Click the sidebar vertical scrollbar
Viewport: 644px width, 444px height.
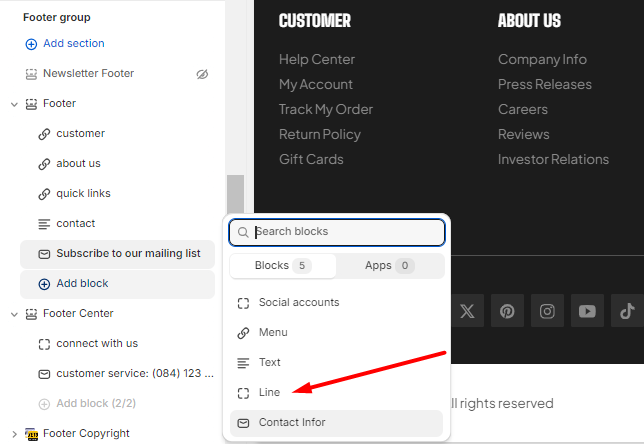point(235,200)
